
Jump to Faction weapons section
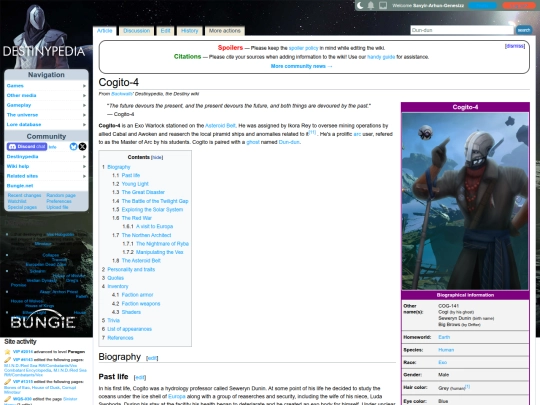(141, 304)
